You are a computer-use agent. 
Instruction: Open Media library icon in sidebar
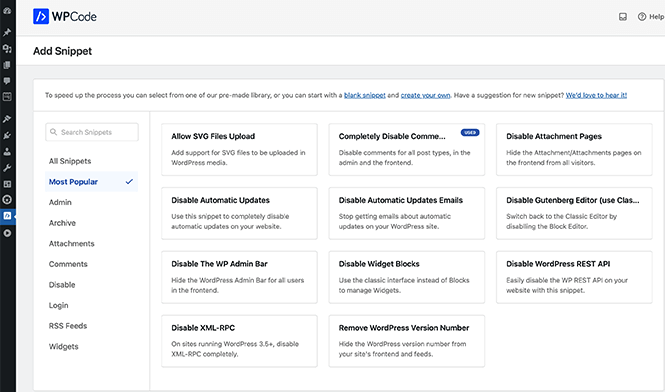pyautogui.click(x=7, y=48)
